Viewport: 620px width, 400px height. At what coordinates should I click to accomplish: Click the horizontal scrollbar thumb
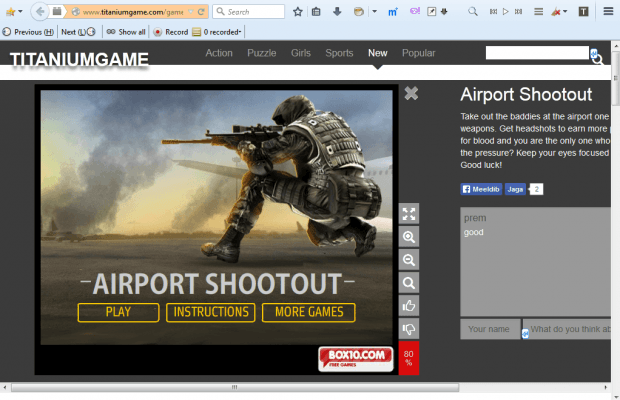coord(235,388)
